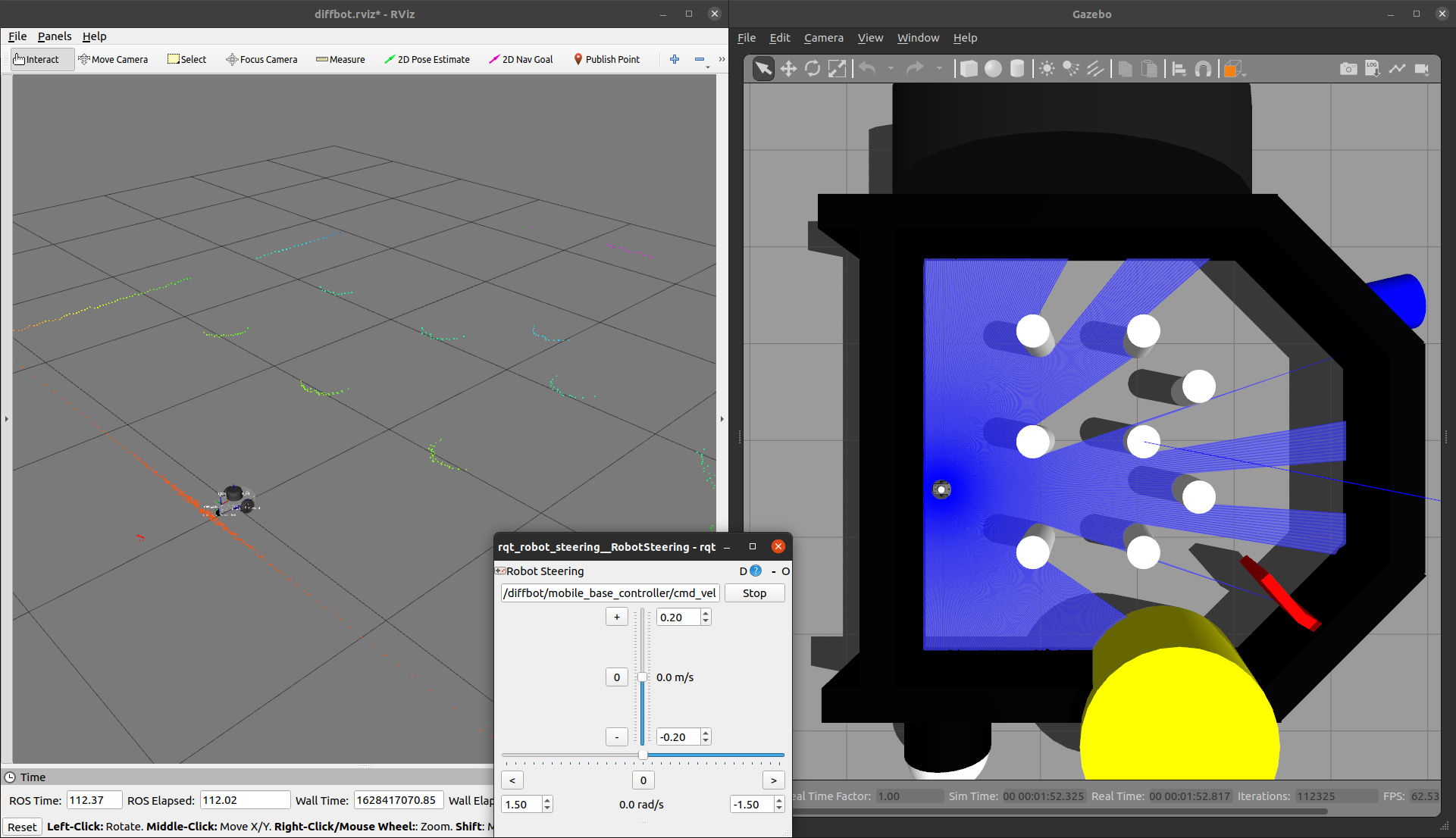1456x838 pixels.
Task: Add a point light in Gazebo
Action: (x=1047, y=69)
